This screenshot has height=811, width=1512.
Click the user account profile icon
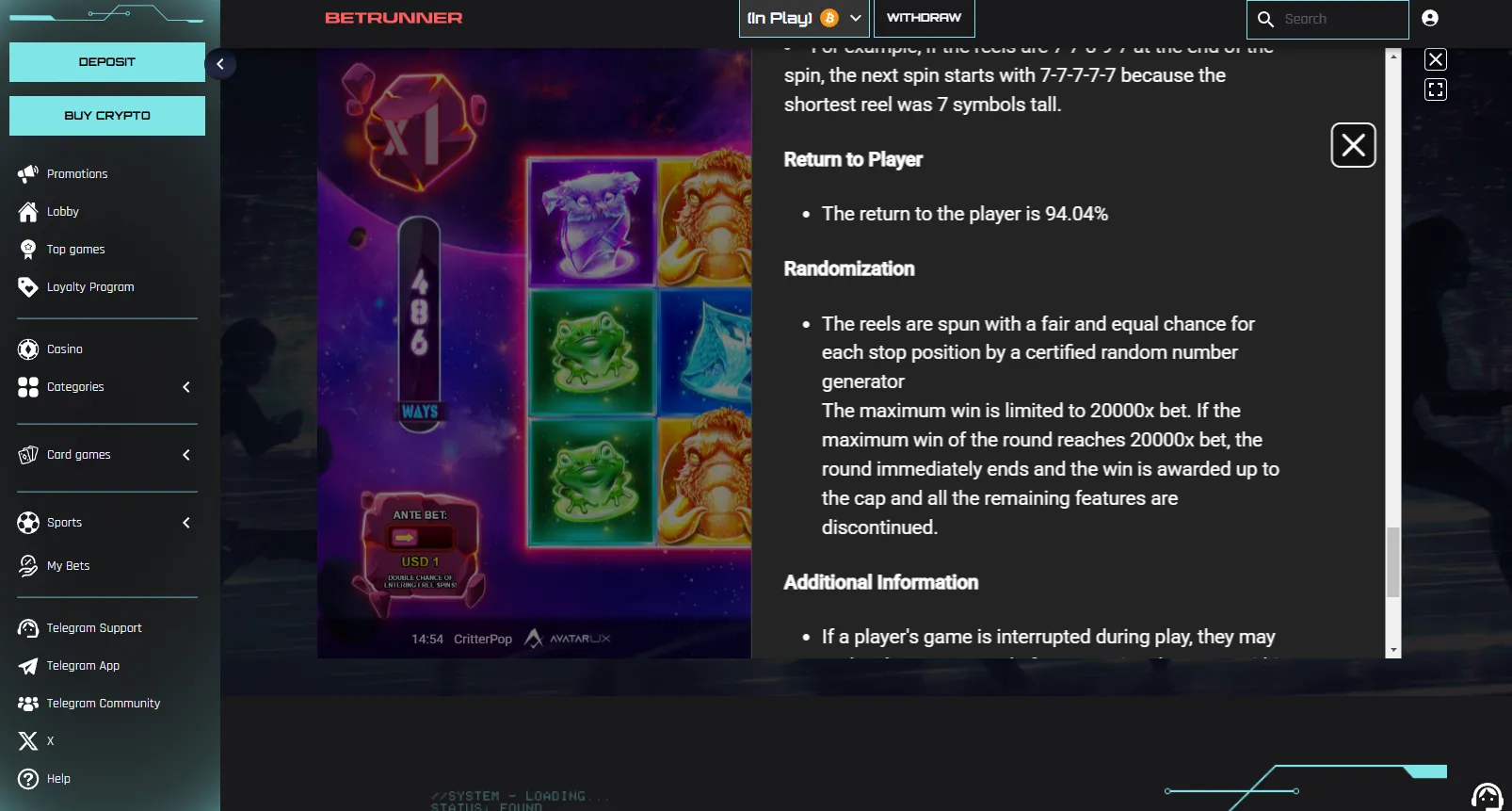[x=1430, y=18]
